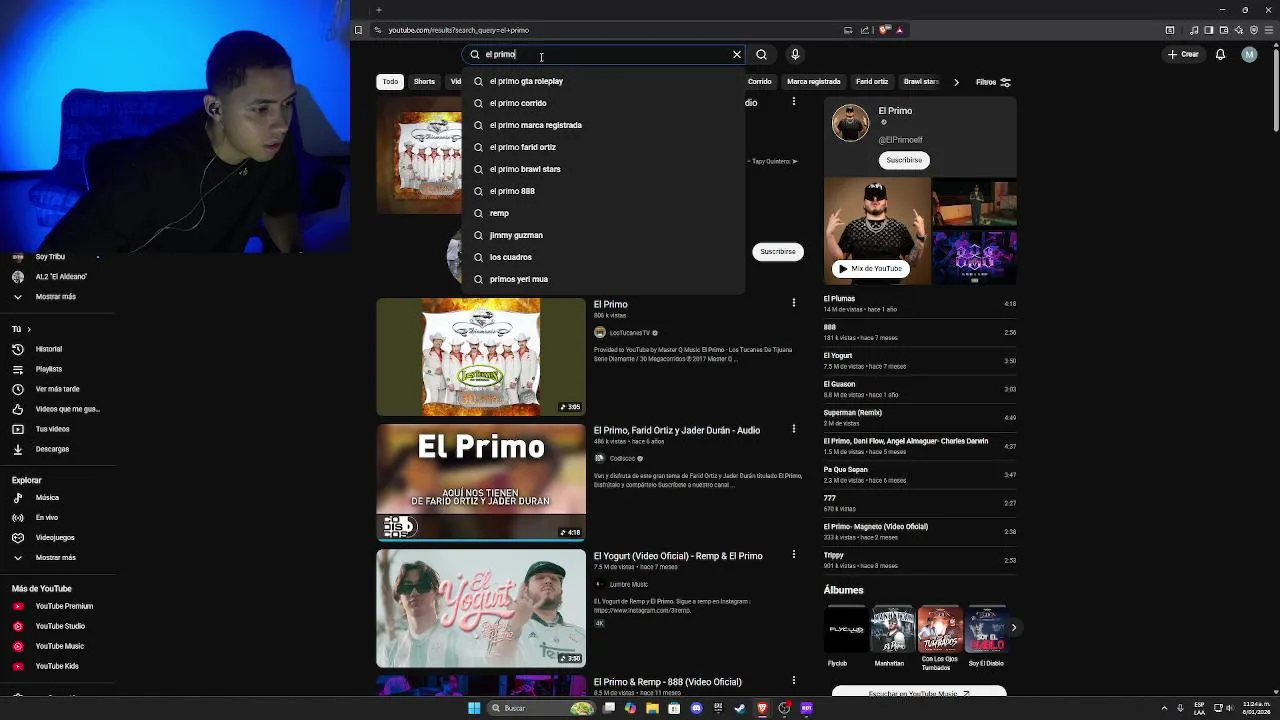Explore Videojuegos category
Image resolution: width=1280 pixels, height=720 pixels.
55,538
